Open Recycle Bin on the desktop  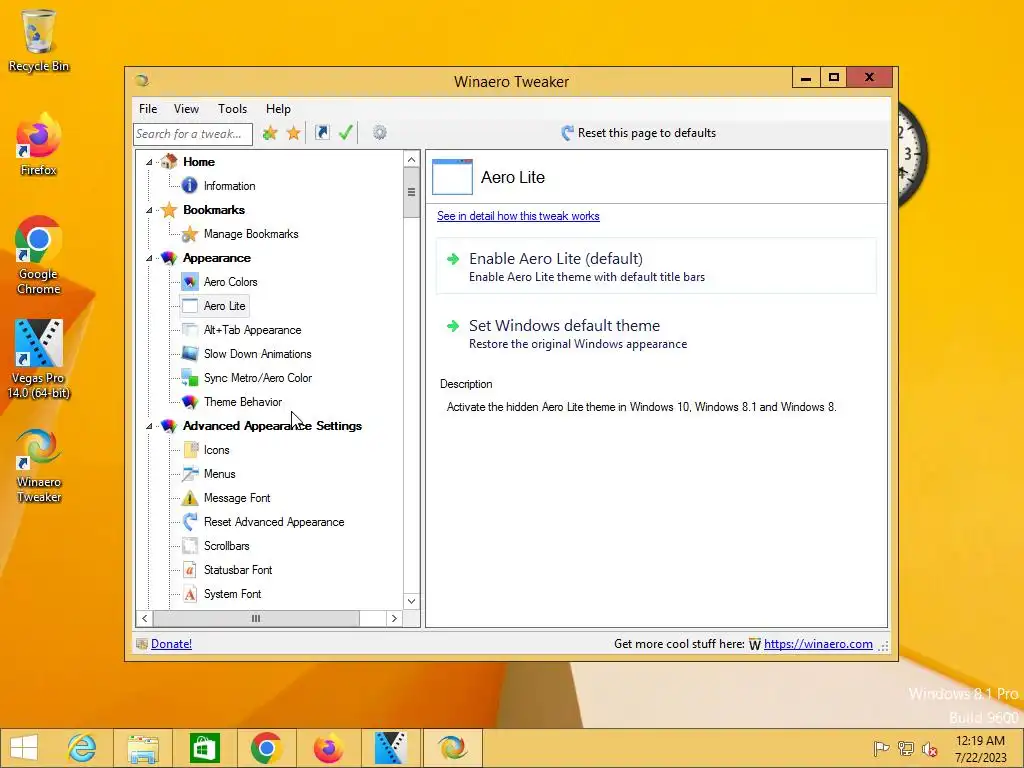pyautogui.click(x=39, y=40)
